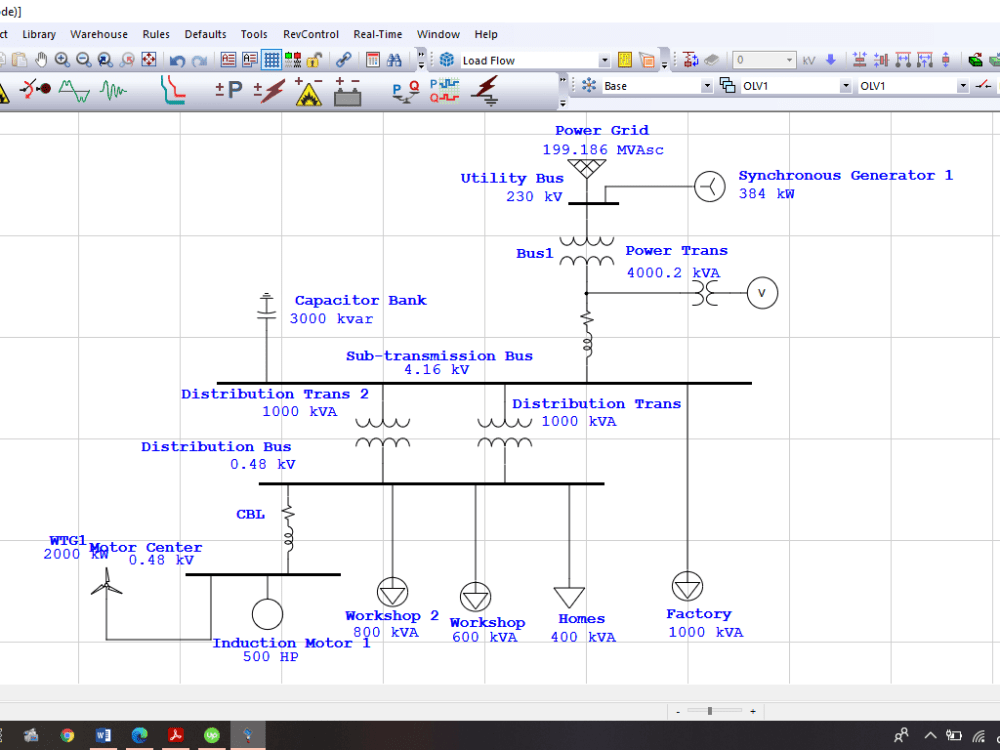Toggle the grid display icon
Screen dimensions: 1000x750
click(272, 60)
